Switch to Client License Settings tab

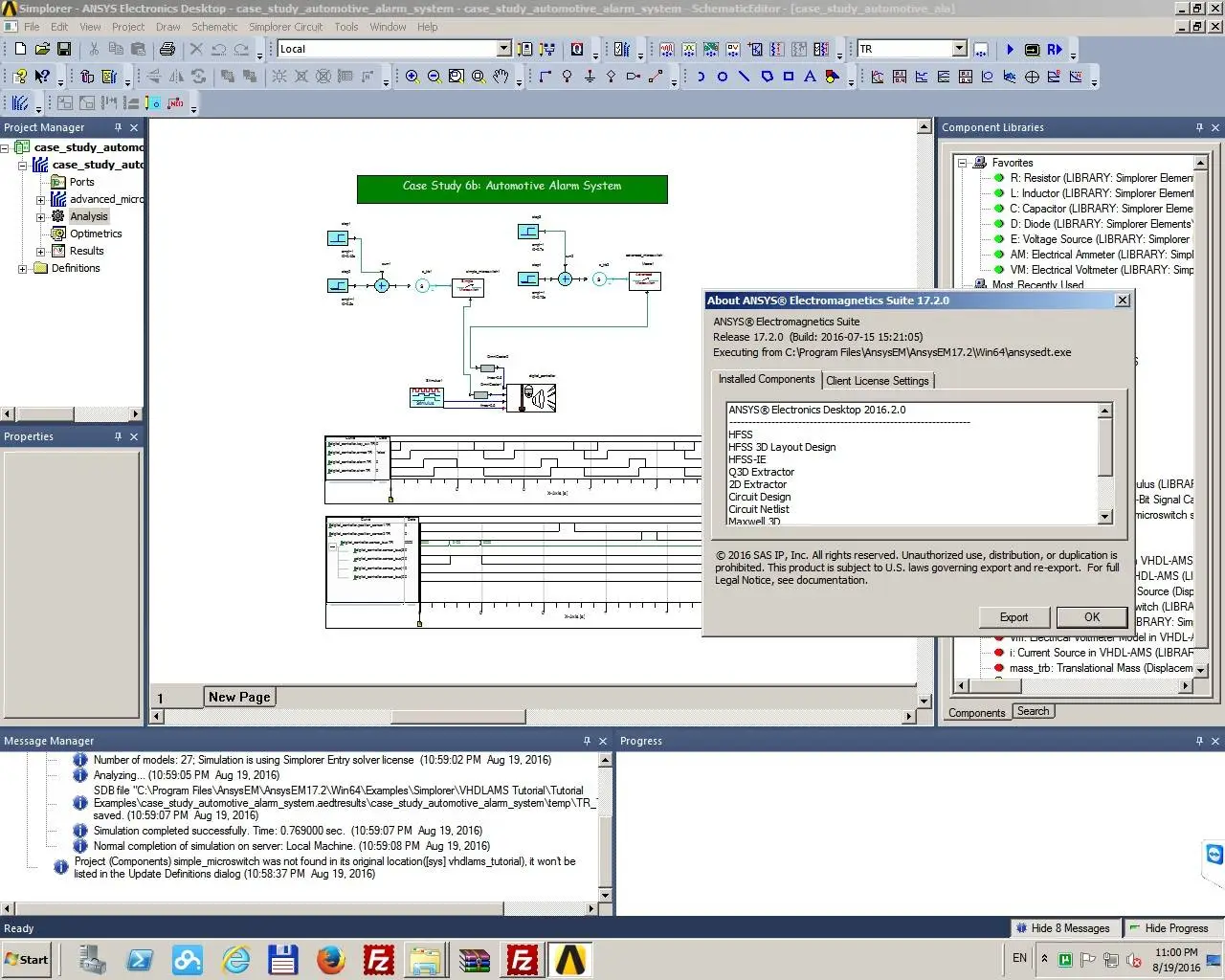click(x=878, y=381)
